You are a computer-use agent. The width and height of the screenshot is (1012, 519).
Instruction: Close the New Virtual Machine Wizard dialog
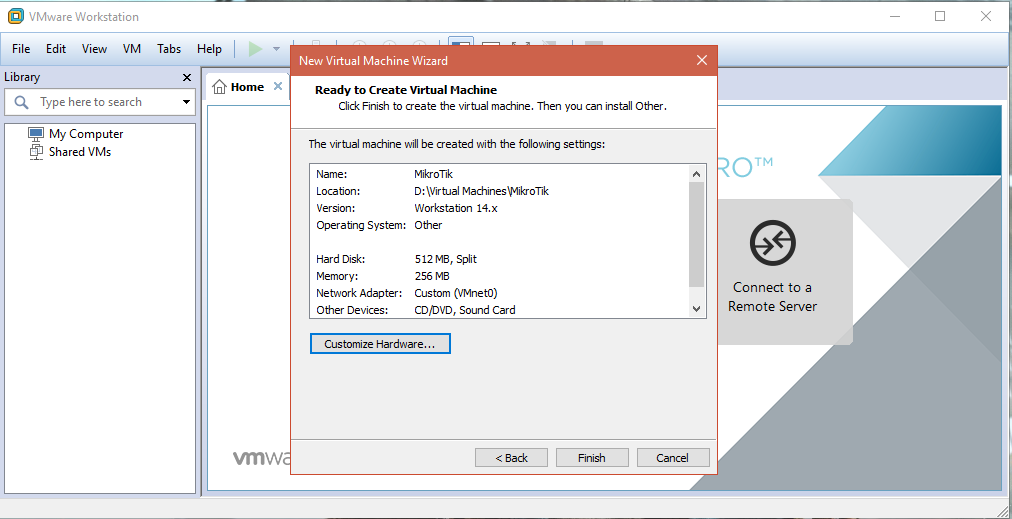pos(702,61)
